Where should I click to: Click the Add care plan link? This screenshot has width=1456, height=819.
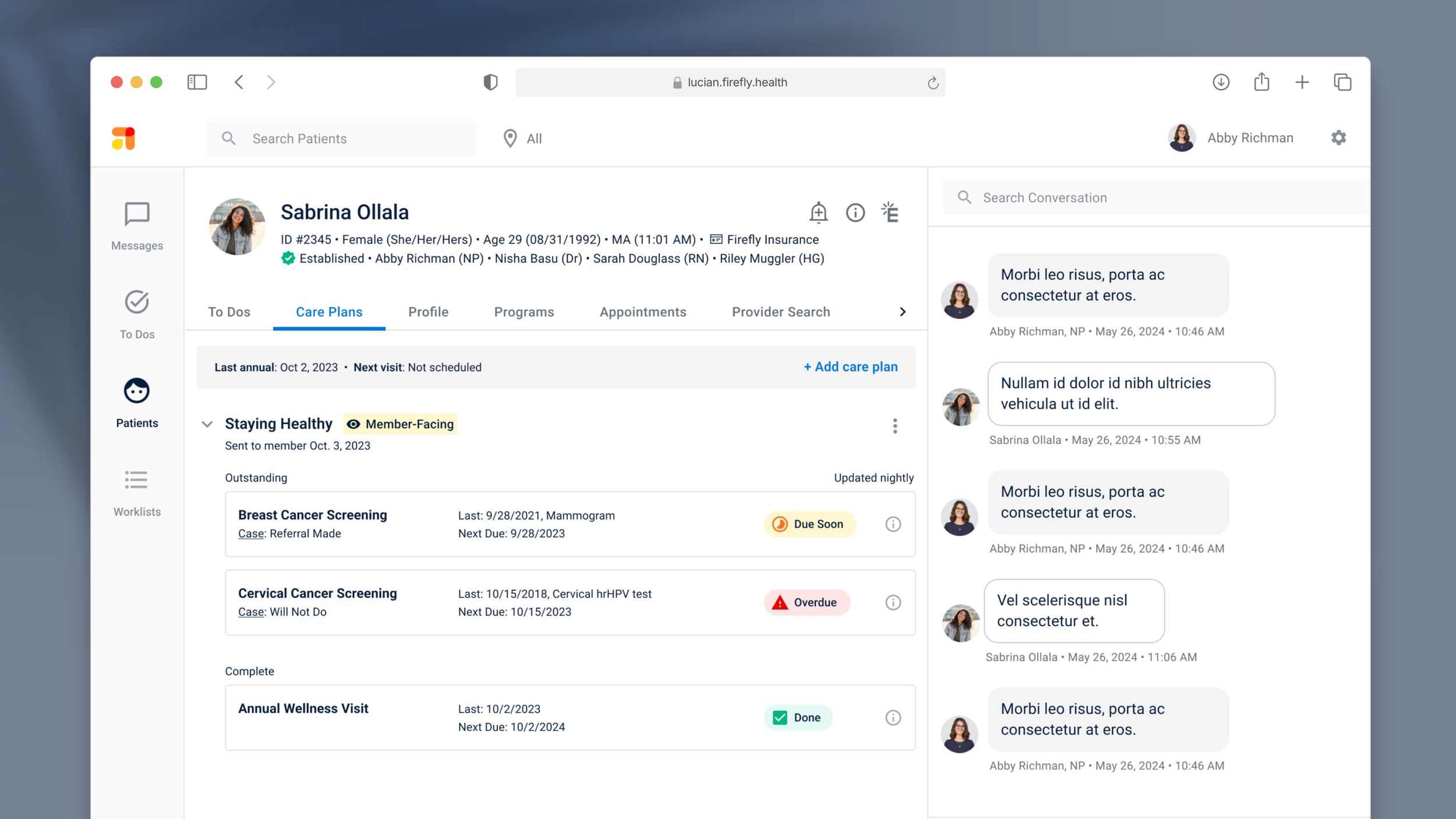point(850,367)
